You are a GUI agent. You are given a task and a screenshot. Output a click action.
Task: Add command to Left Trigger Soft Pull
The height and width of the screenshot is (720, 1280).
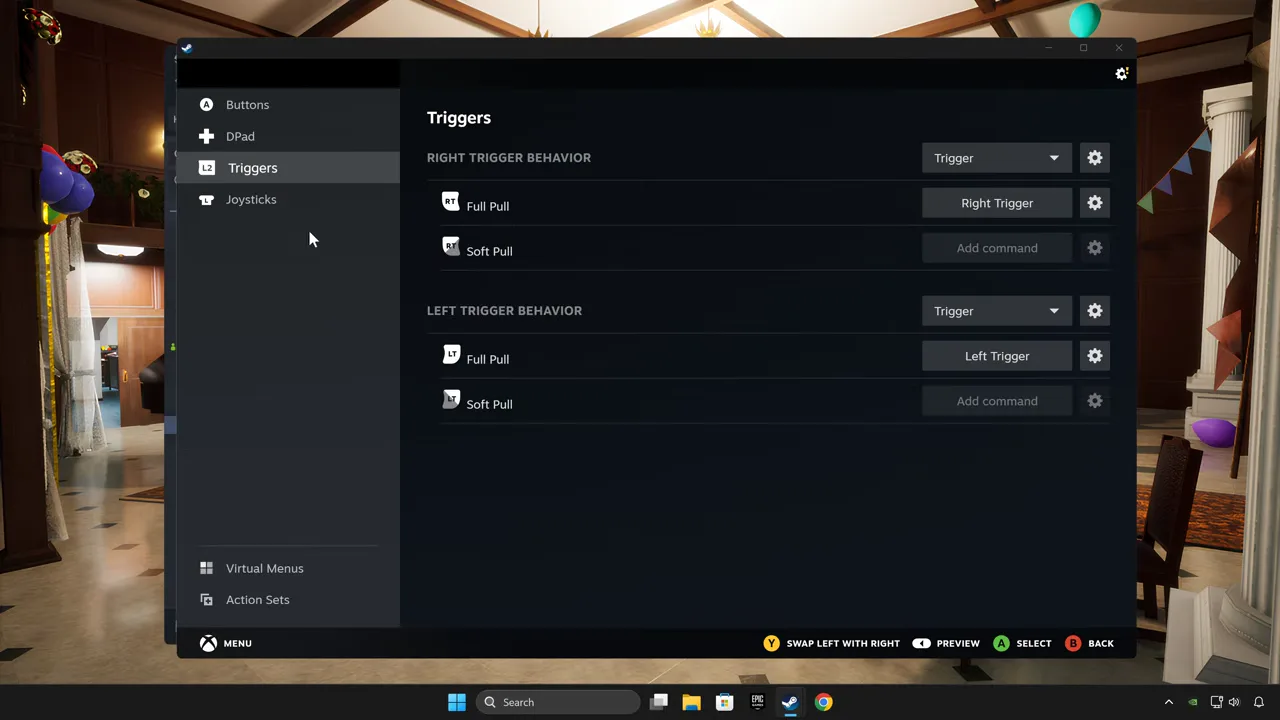coord(996,401)
